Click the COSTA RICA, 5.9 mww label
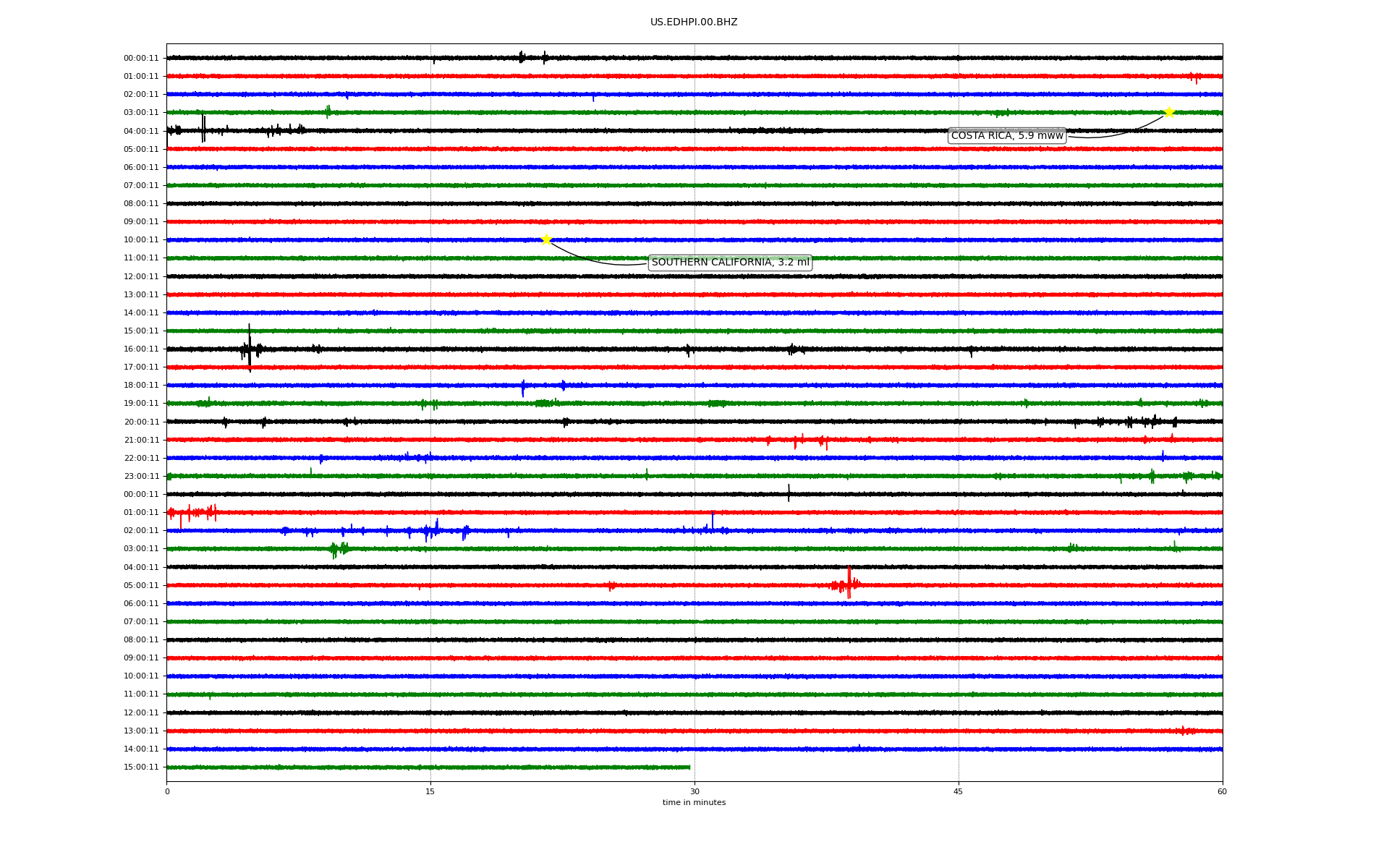1389x868 pixels. pyautogui.click(x=1006, y=136)
